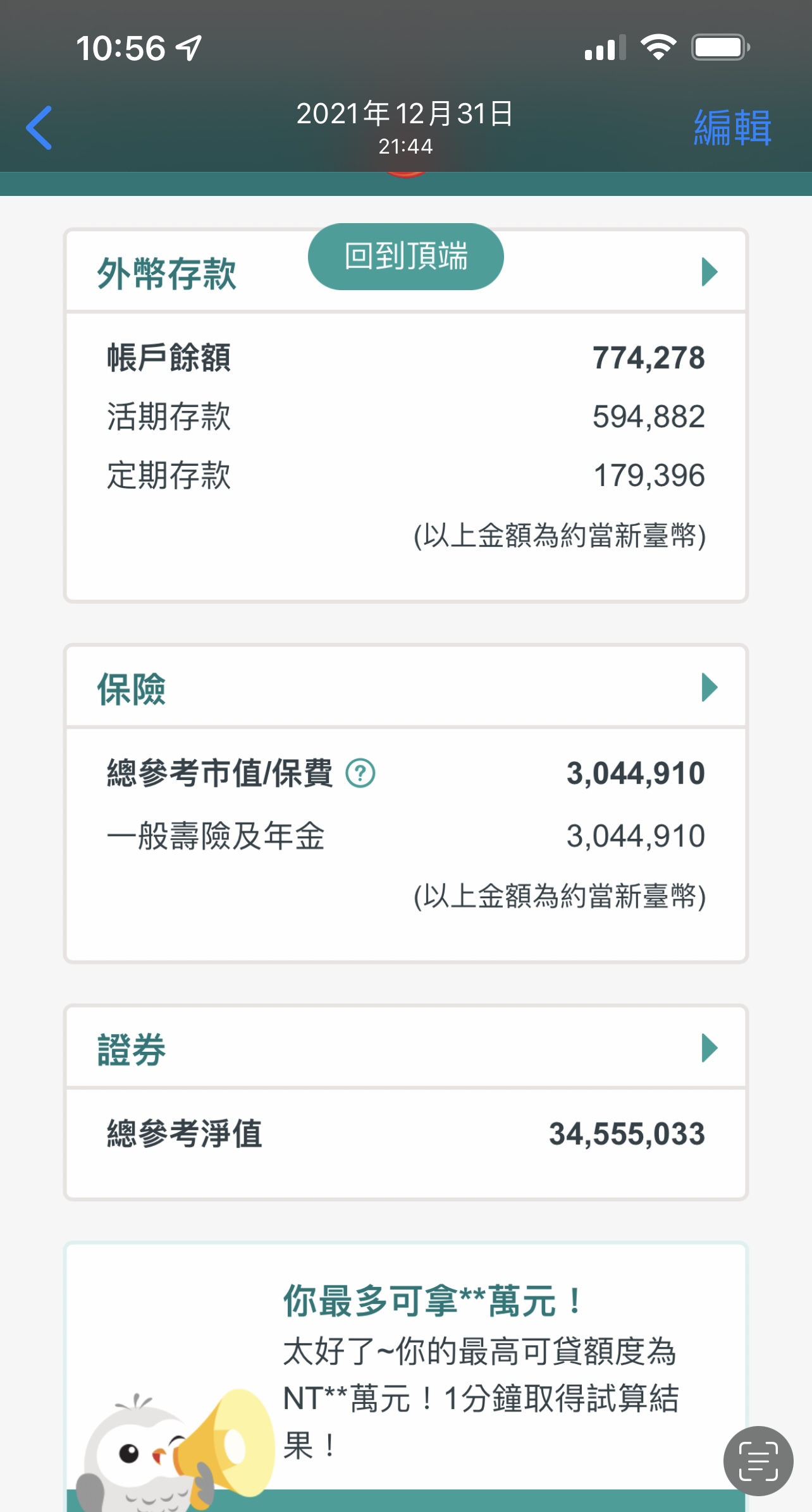Image resolution: width=812 pixels, height=1512 pixels.
Task: Select the 總參考淨值 value 34,555,033
Action: pyautogui.click(x=626, y=1133)
